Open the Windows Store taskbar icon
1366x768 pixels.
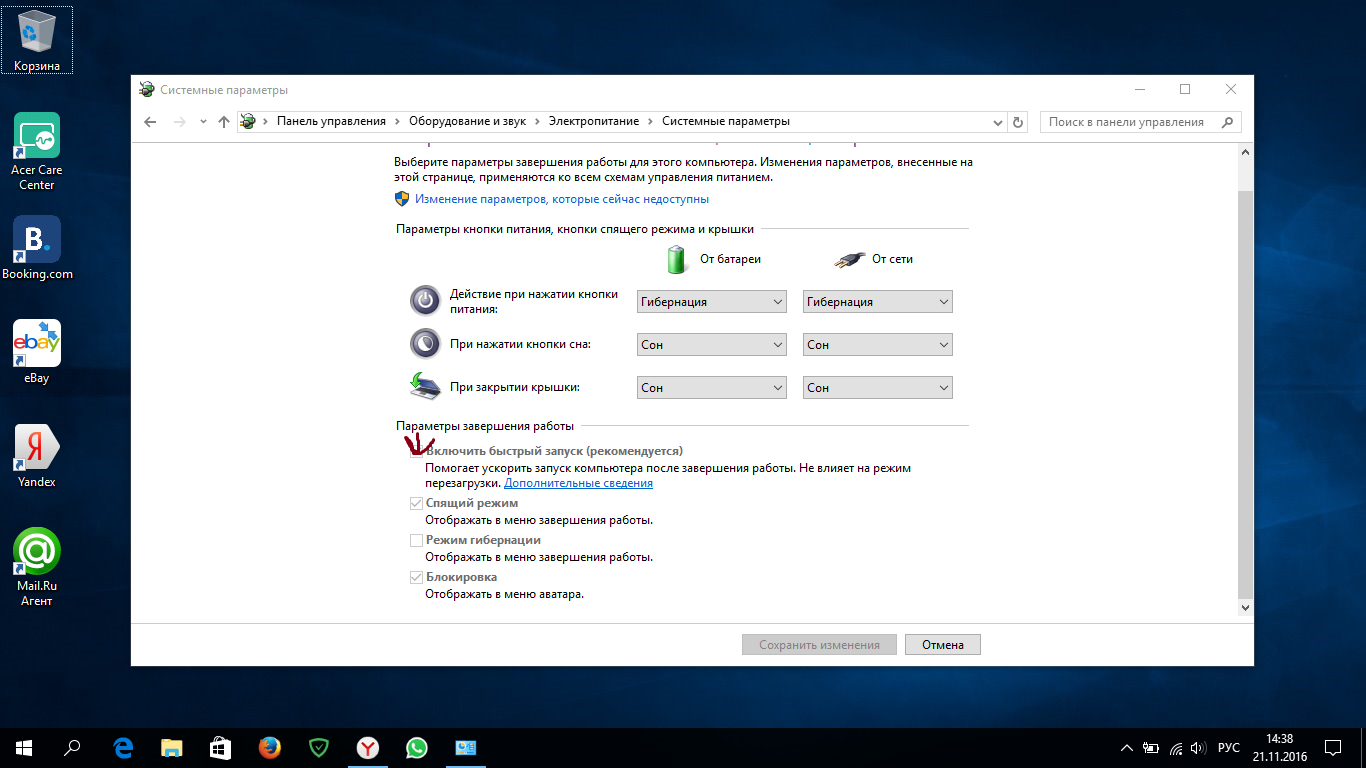[x=221, y=747]
